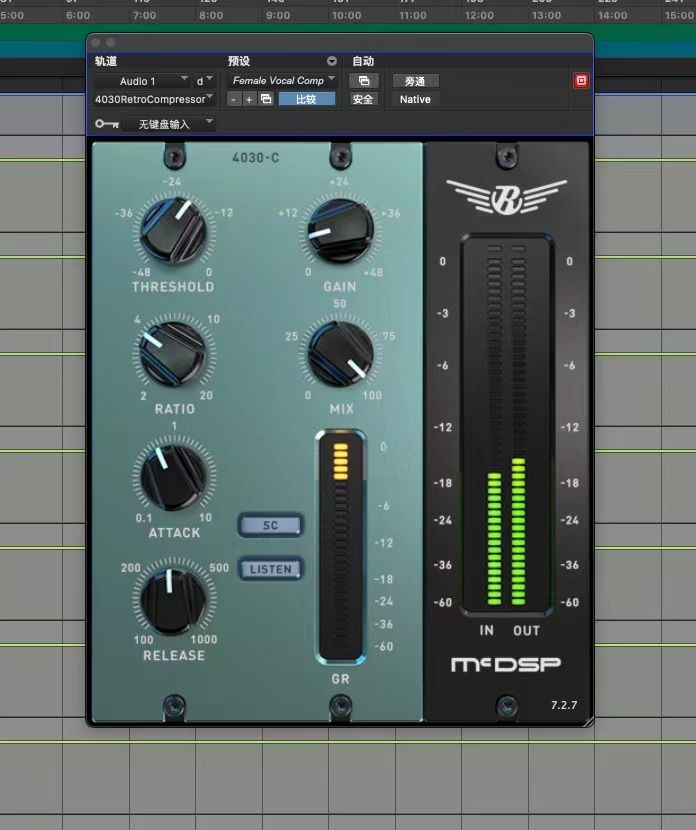The width and height of the screenshot is (696, 830).
Task: Click the winged R Retro logo
Action: tap(507, 196)
